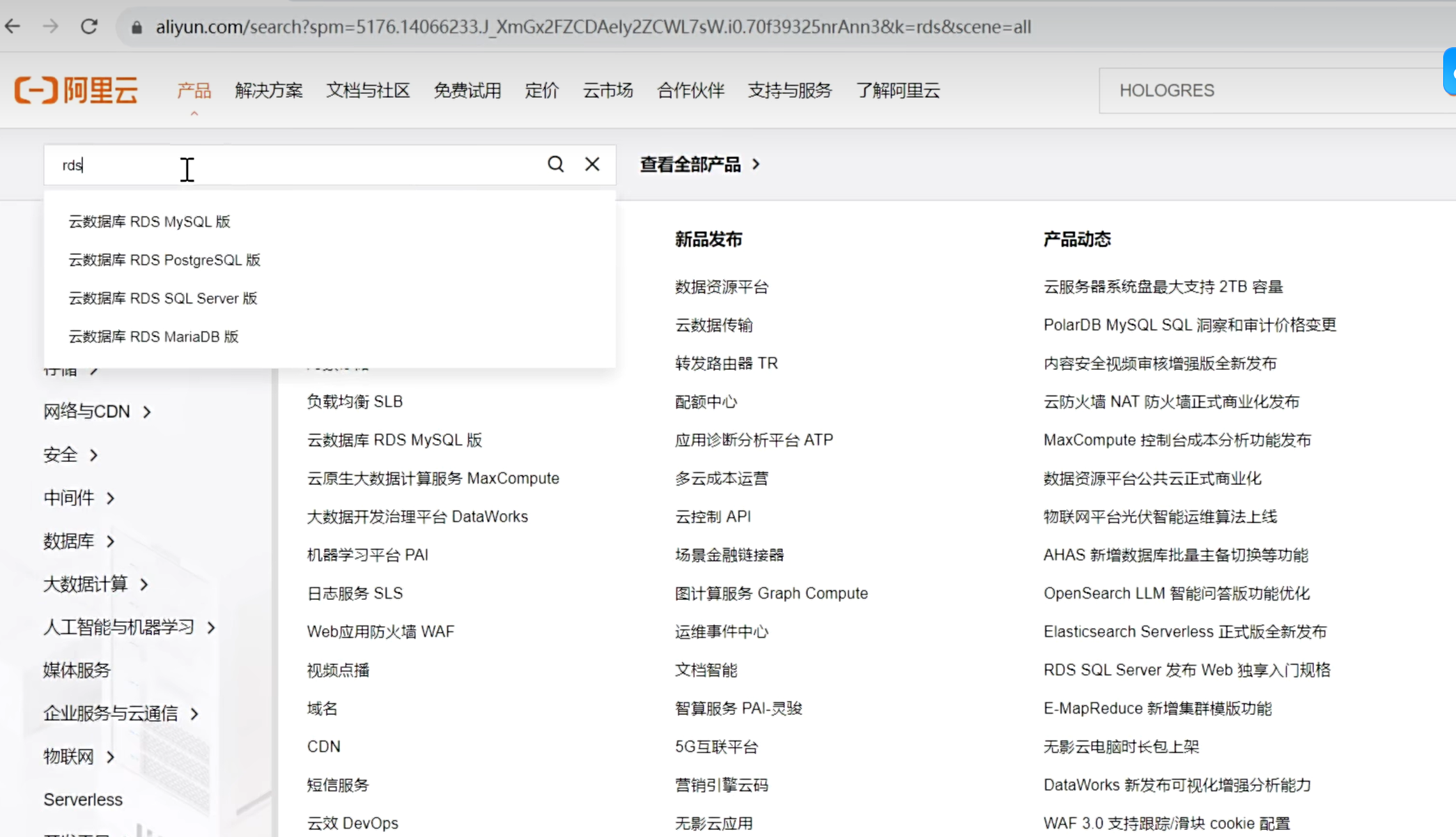Select suggestion 云数据库 RDS MariaDB 版
1456x837 pixels.
pos(153,337)
